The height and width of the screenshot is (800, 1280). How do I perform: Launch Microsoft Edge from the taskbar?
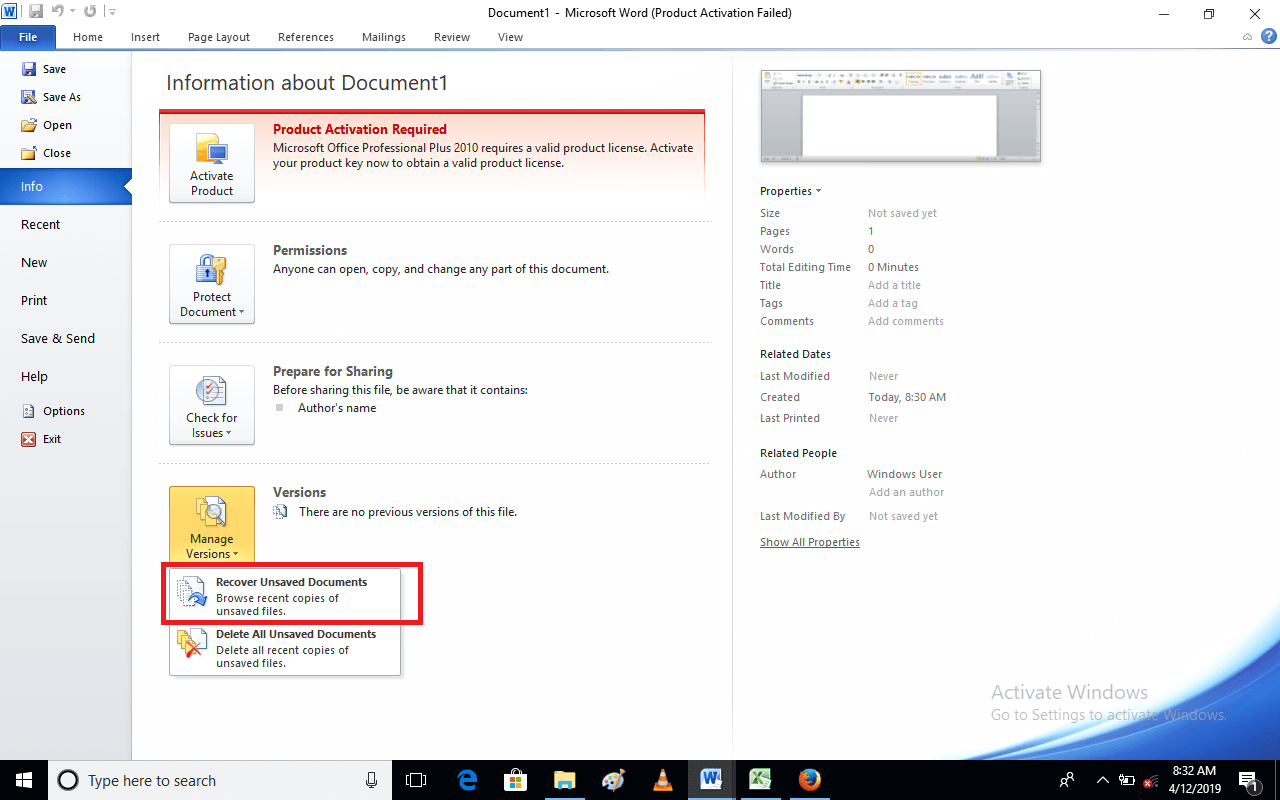467,780
